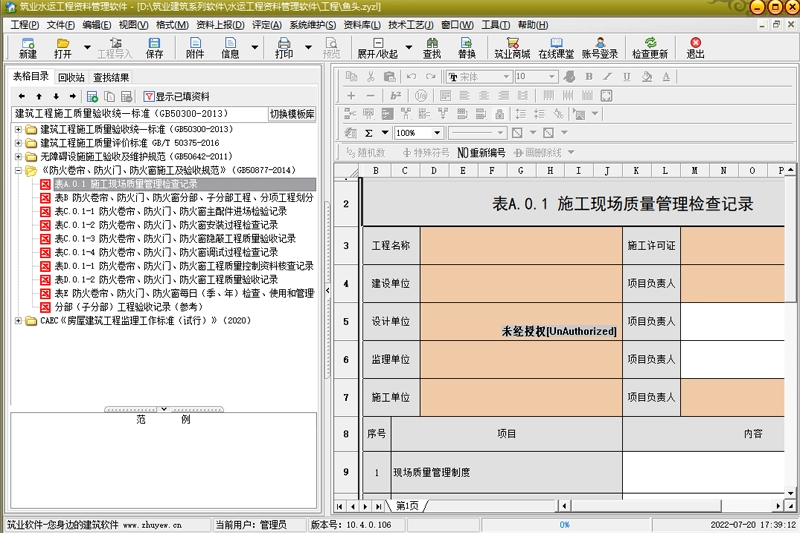This screenshot has width=800, height=533.
Task: Click the Σ sum icon
Action: point(368,133)
